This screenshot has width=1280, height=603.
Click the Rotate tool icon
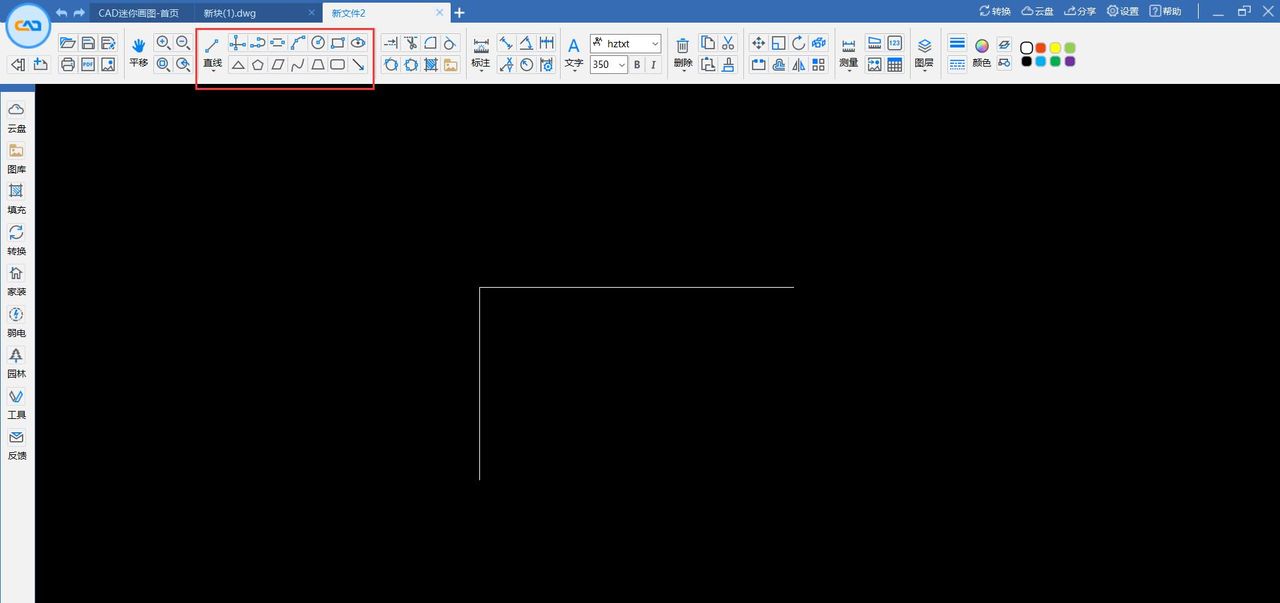798,43
